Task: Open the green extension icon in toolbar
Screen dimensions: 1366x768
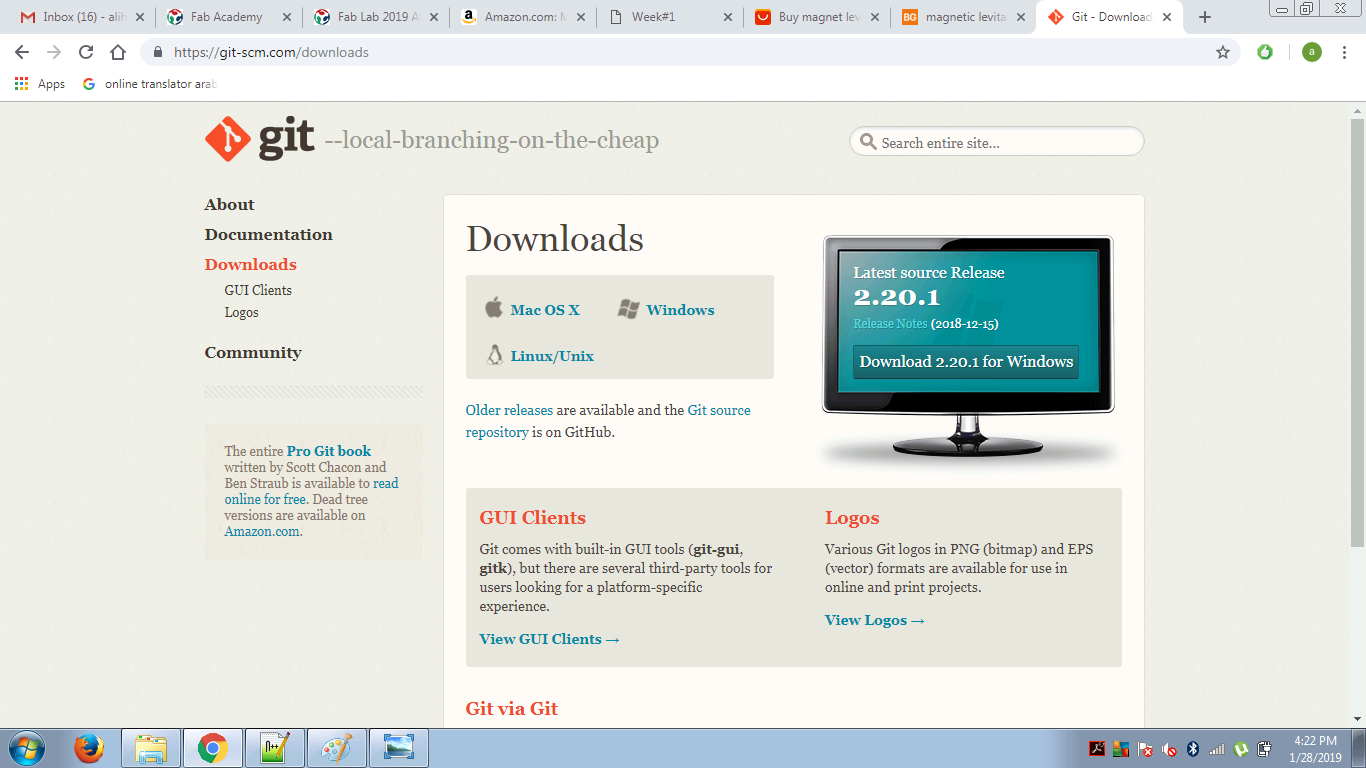Action: [x=1265, y=52]
